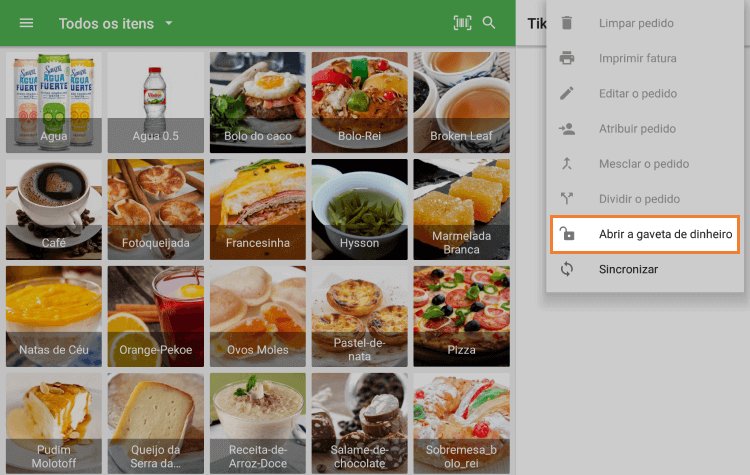Add the Broken Leaf tea item
This screenshot has height=475, width=750.
(462, 102)
